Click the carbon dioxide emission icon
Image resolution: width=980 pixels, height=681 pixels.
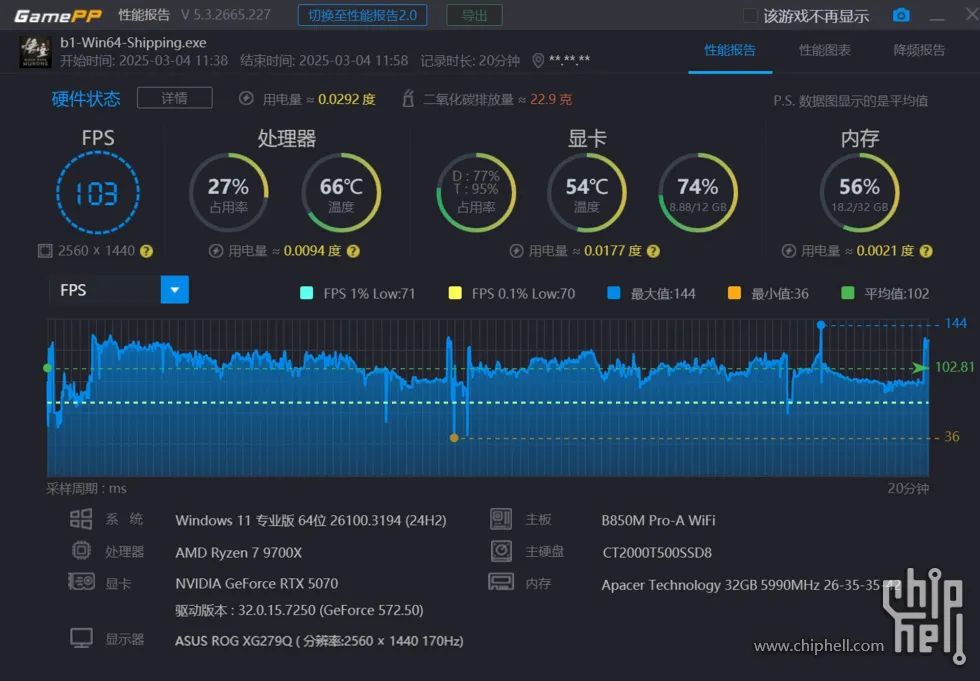pos(408,99)
